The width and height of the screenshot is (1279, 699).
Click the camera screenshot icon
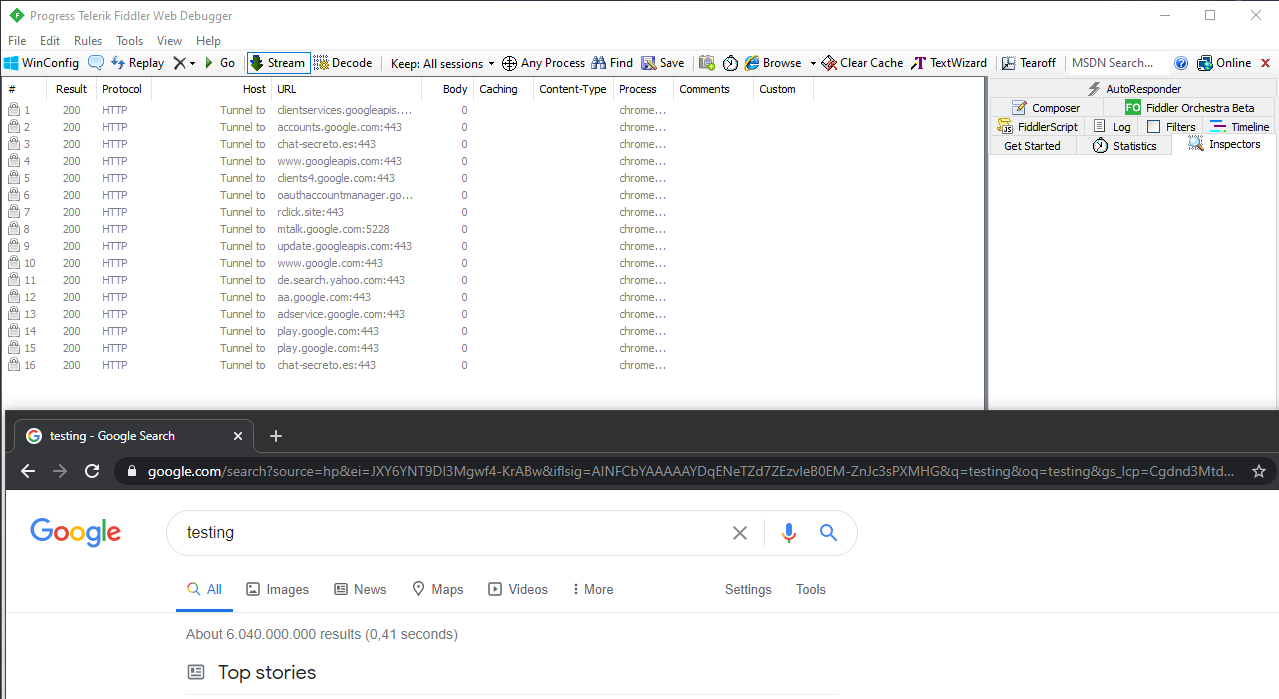pos(707,63)
